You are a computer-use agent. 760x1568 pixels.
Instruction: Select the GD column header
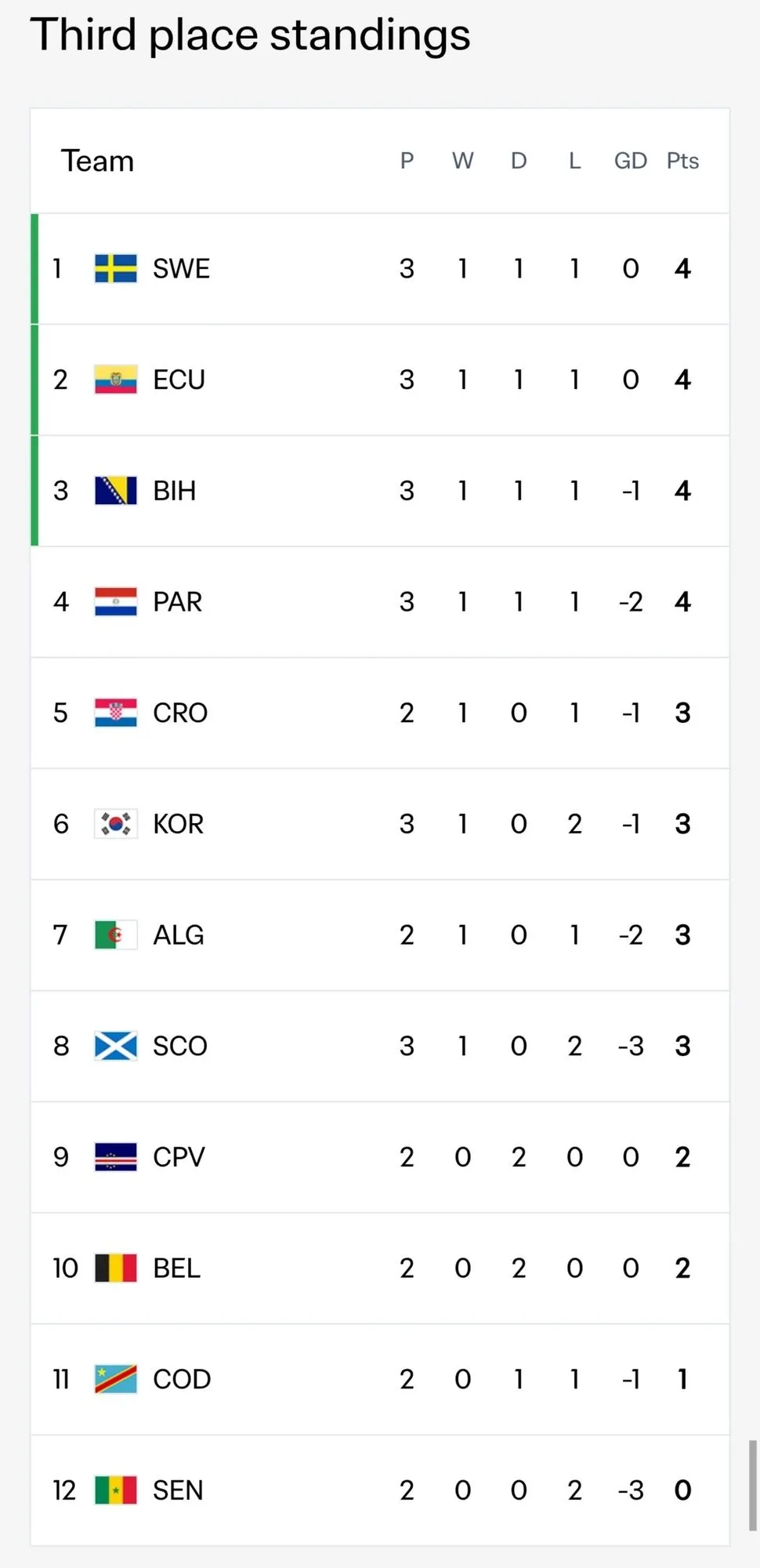(x=631, y=161)
